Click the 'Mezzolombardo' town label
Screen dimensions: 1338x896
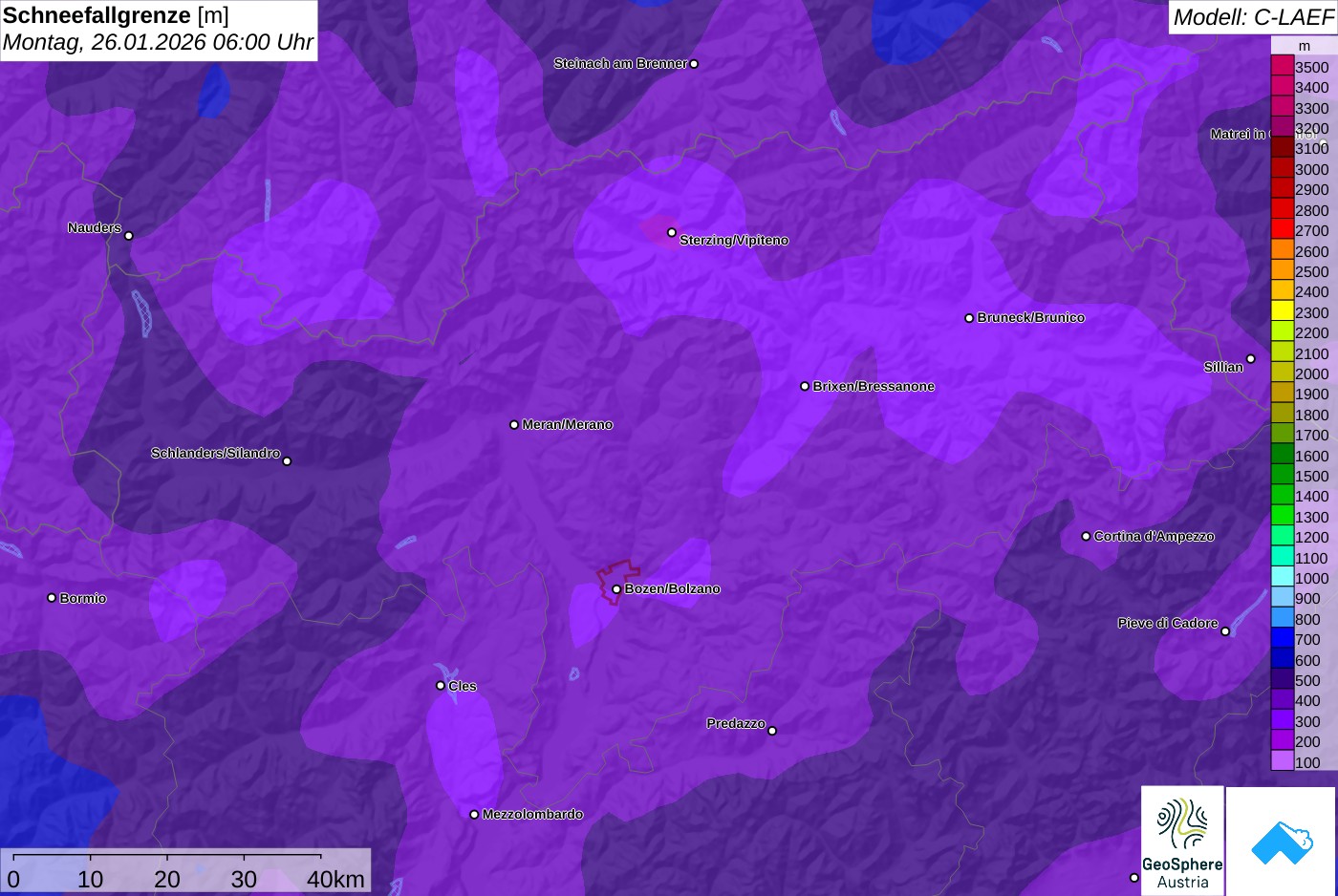532,814
